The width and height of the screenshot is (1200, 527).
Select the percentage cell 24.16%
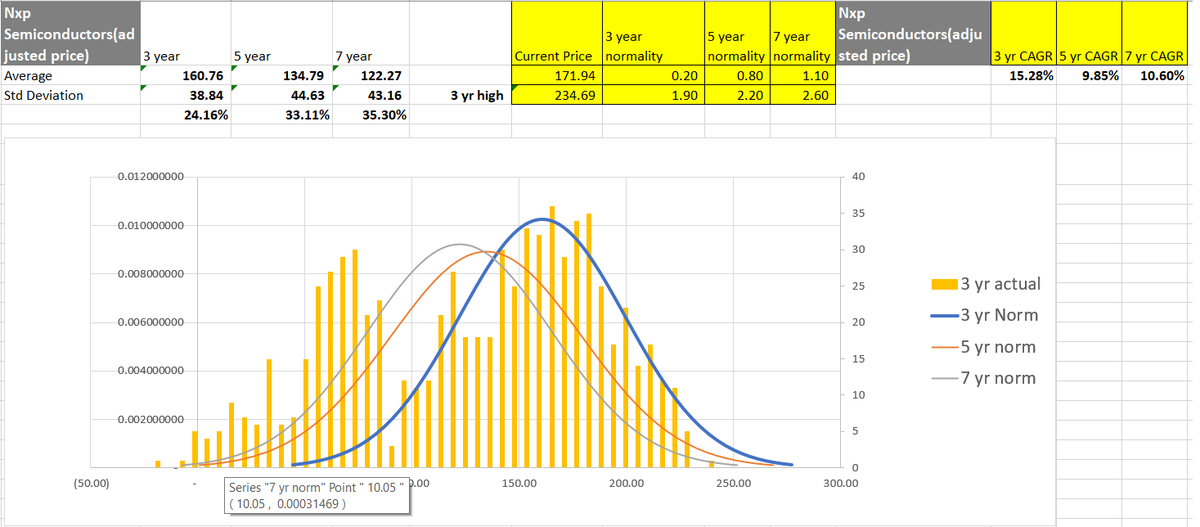pyautogui.click(x=185, y=114)
